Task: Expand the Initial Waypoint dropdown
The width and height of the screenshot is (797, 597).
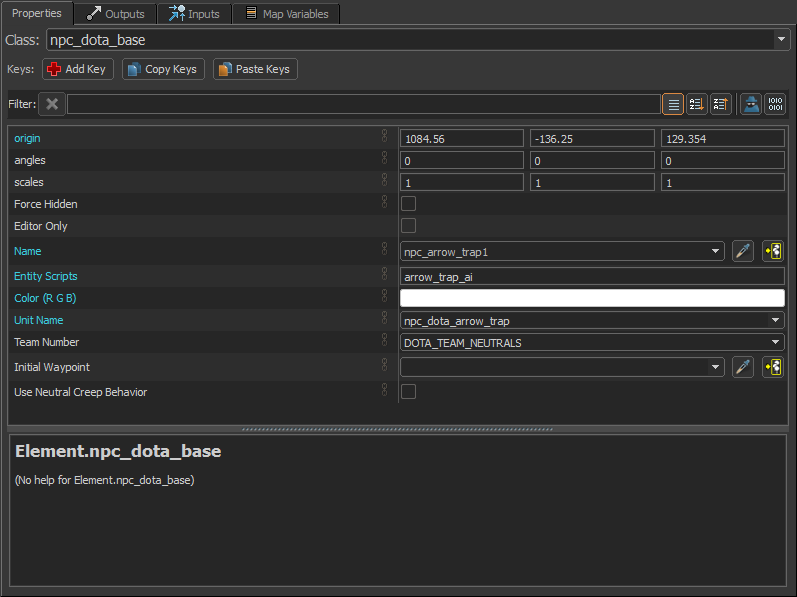Action: coord(715,367)
